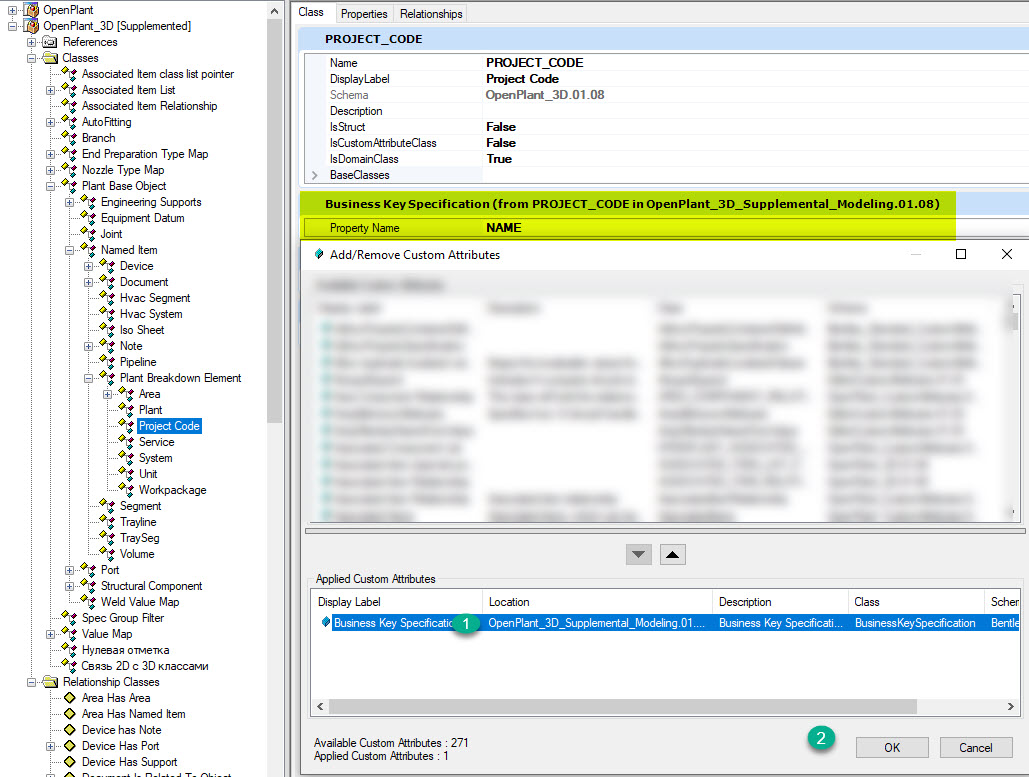The image size is (1029, 777).
Task: Expand the Associated Item List node
Action: coord(51,91)
